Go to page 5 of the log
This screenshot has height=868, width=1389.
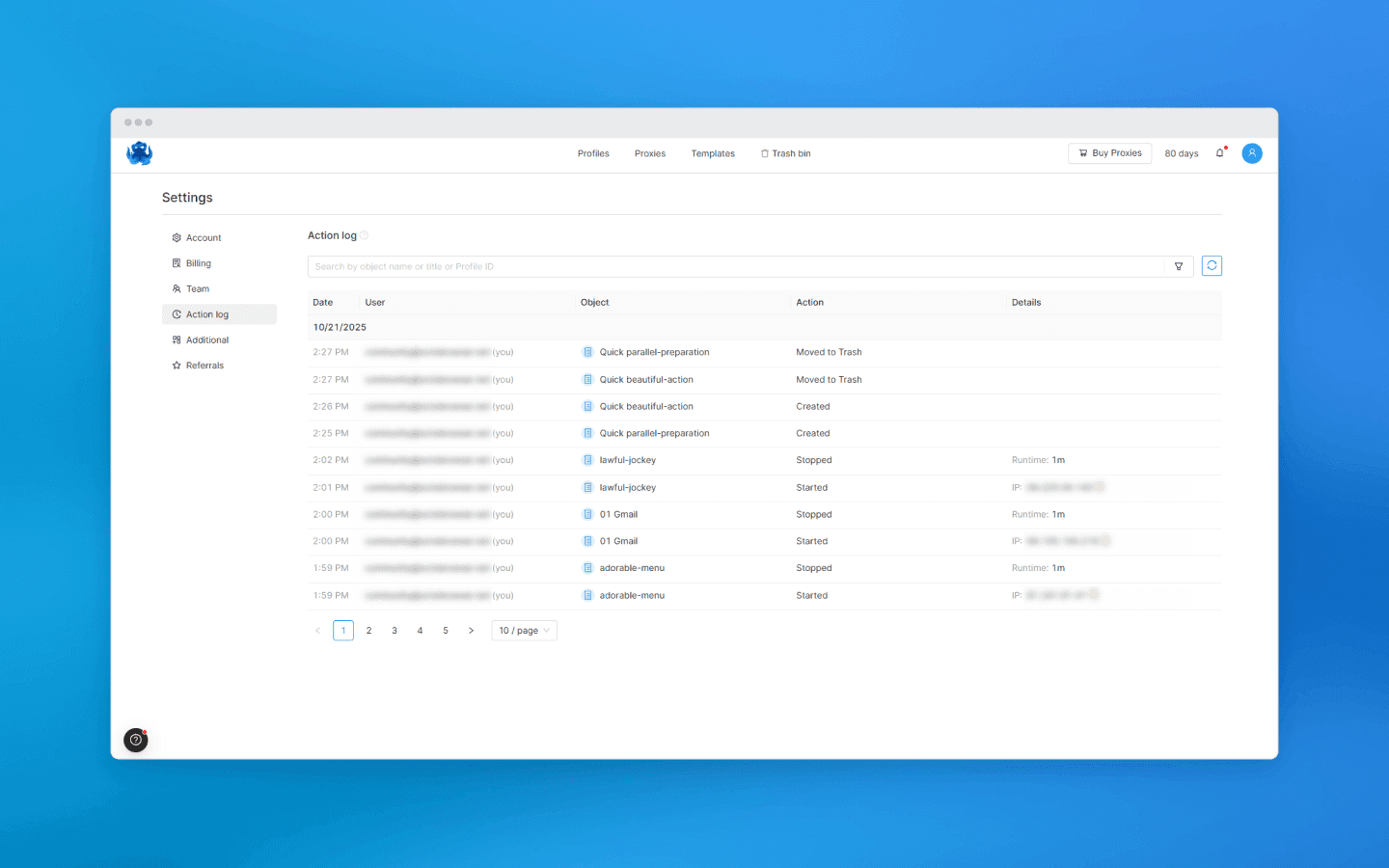[x=446, y=631]
